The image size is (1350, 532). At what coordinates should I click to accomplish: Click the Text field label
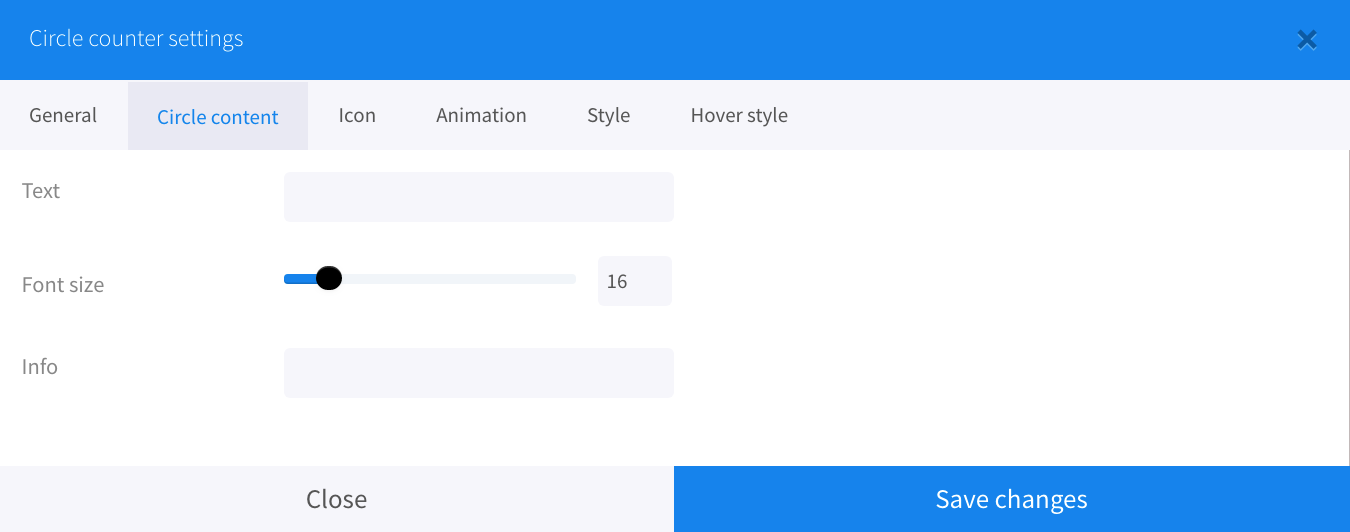tap(41, 191)
